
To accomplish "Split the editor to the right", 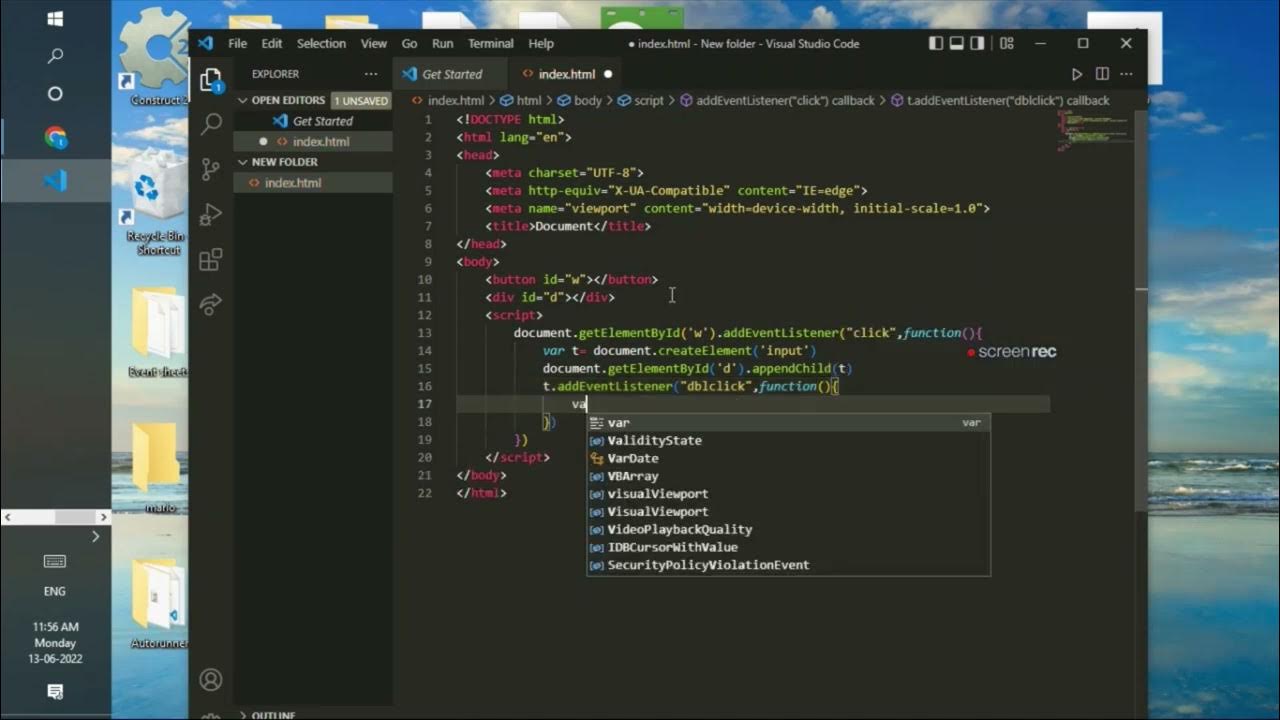I will point(1102,74).
